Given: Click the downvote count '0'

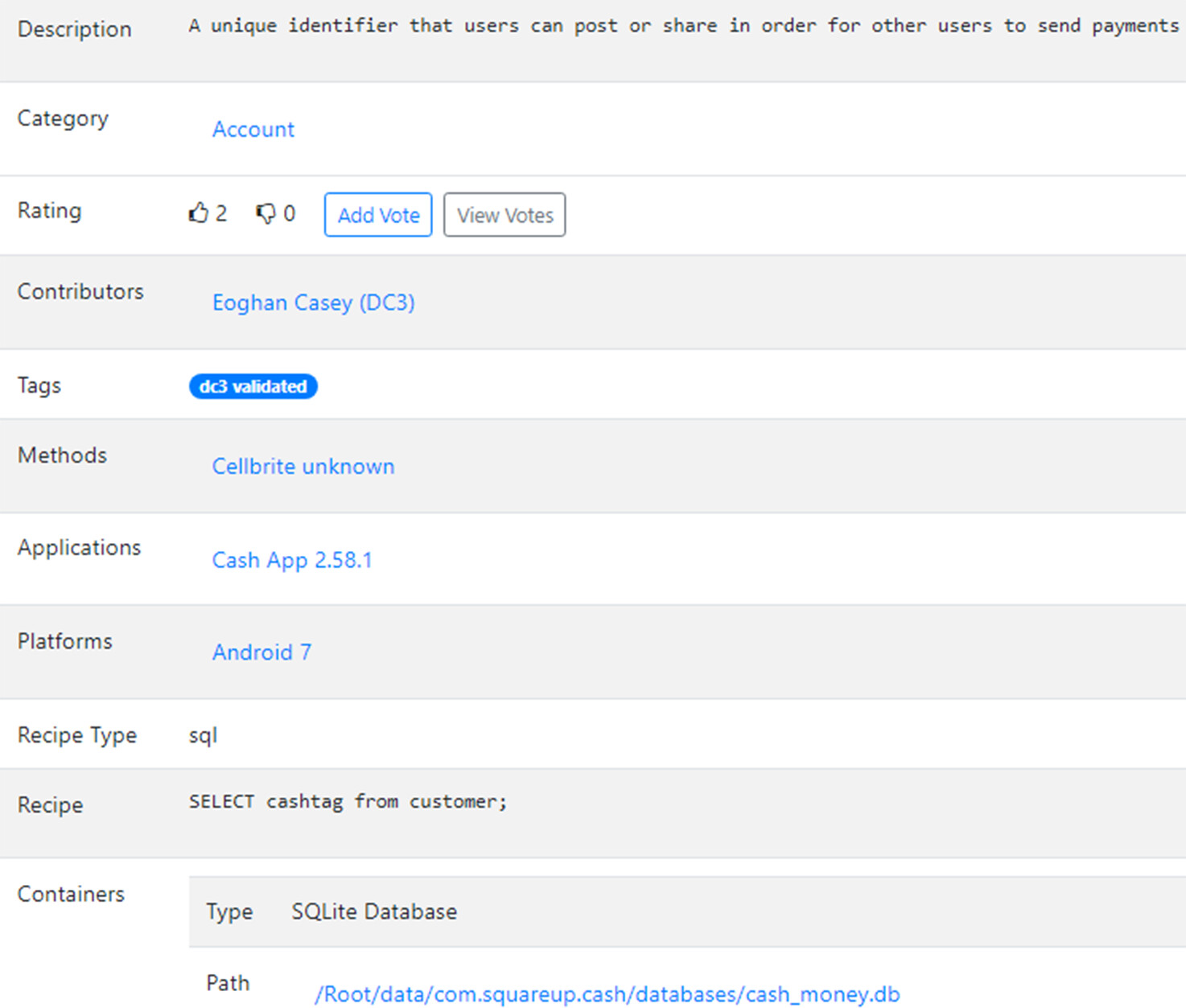Looking at the screenshot, I should click(x=290, y=214).
